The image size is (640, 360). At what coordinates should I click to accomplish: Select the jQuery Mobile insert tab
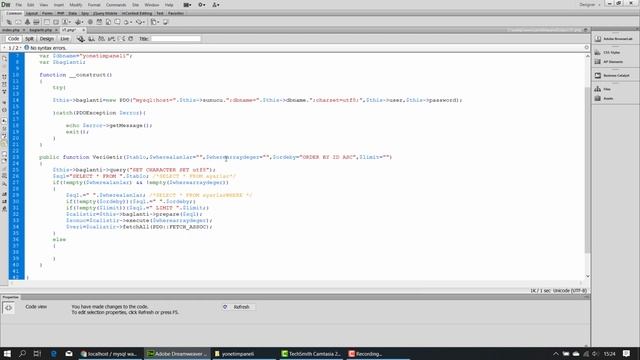pyautogui.click(x=105, y=13)
